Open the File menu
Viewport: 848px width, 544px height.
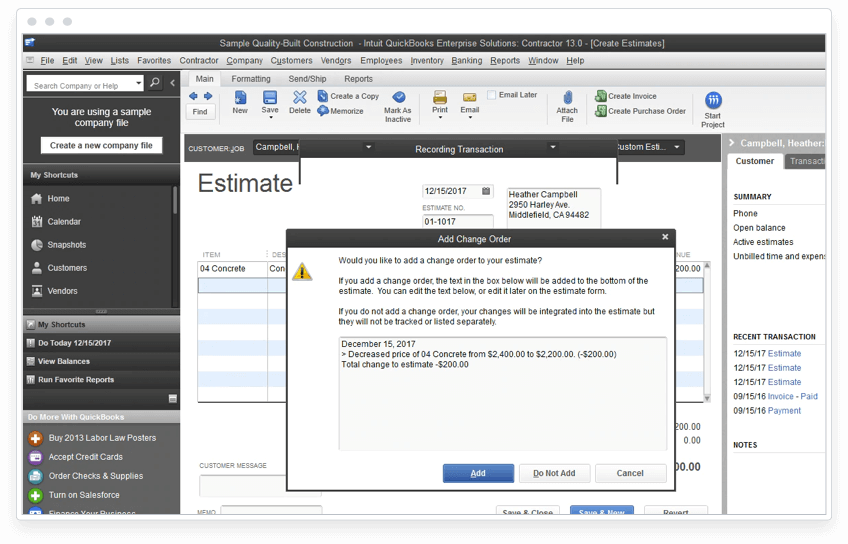[48, 61]
